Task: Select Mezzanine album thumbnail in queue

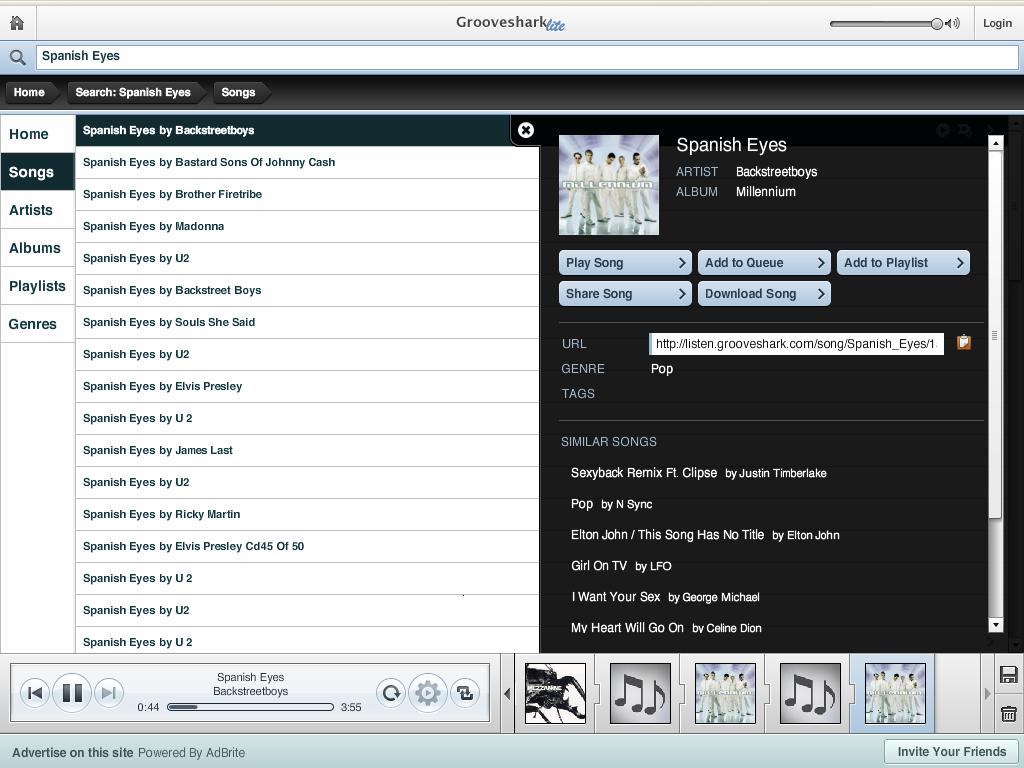Action: (555, 693)
